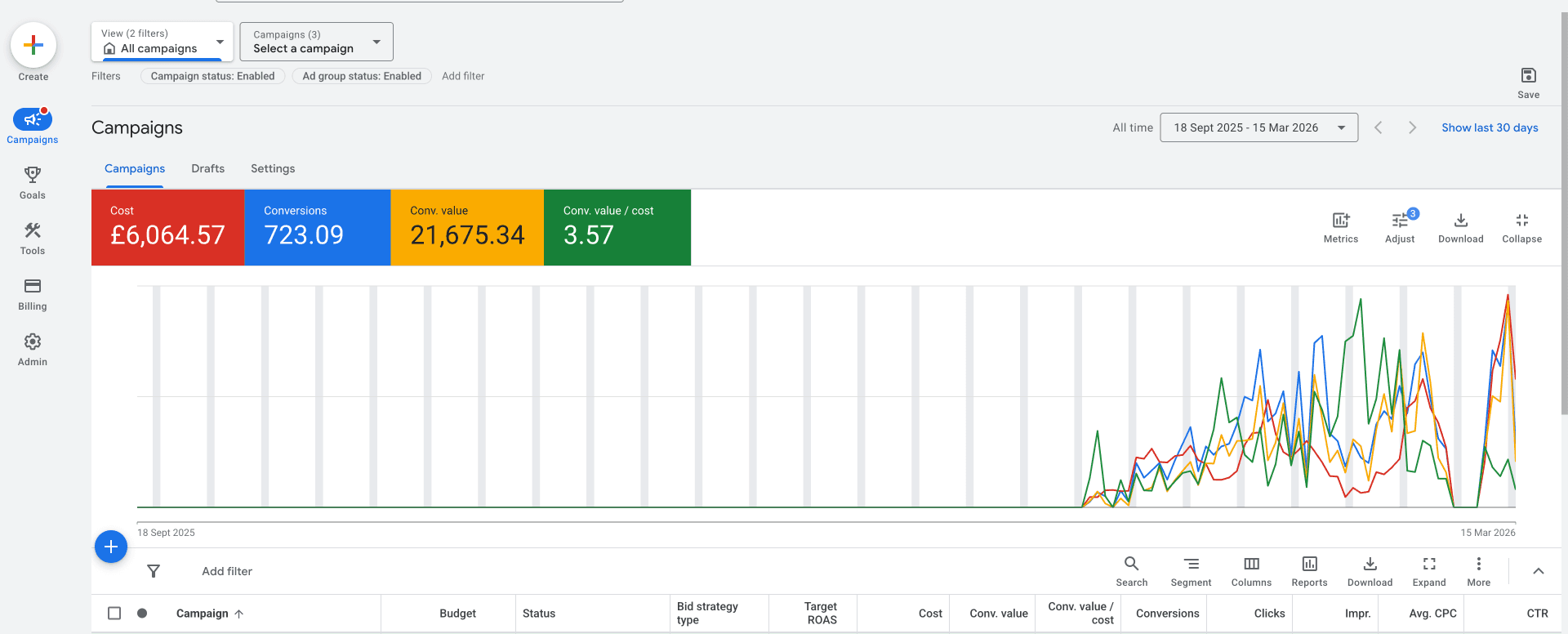Click Campaign status: Enabled filter chip
Image resolution: width=1568 pixels, height=634 pixels.
tap(212, 76)
